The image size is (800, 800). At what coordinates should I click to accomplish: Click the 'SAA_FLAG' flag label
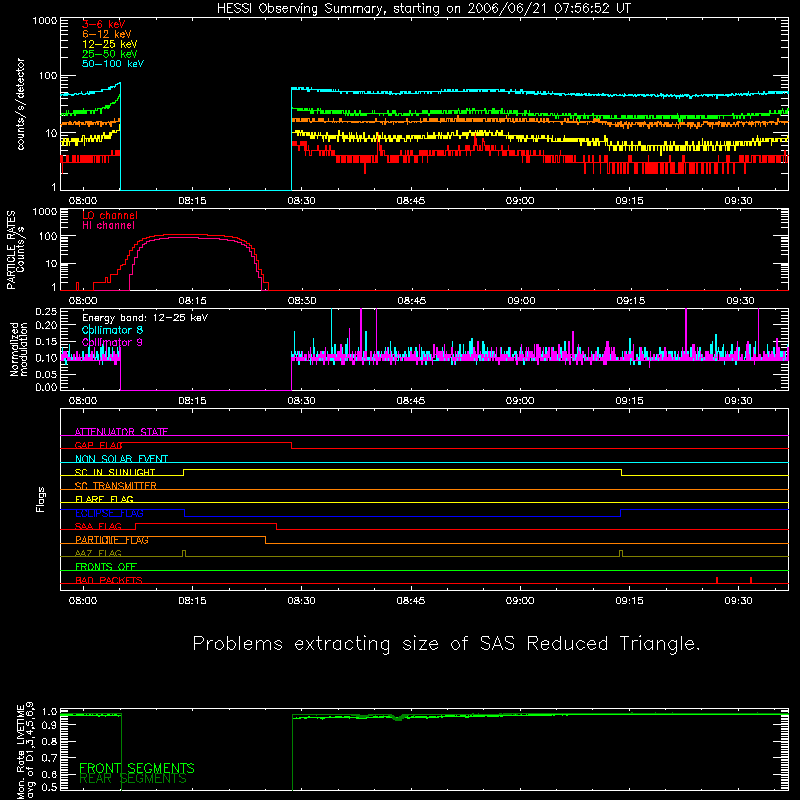pos(98,526)
